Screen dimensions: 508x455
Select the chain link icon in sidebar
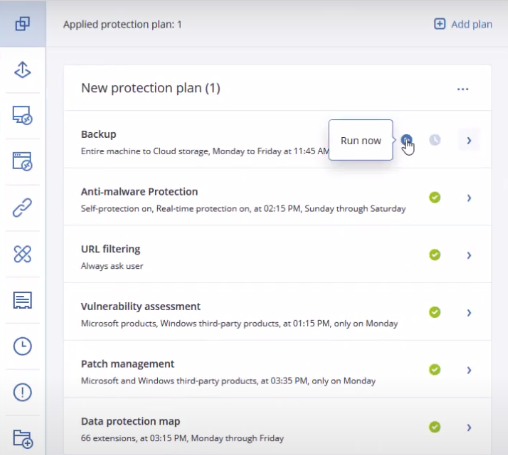[x=22, y=208]
